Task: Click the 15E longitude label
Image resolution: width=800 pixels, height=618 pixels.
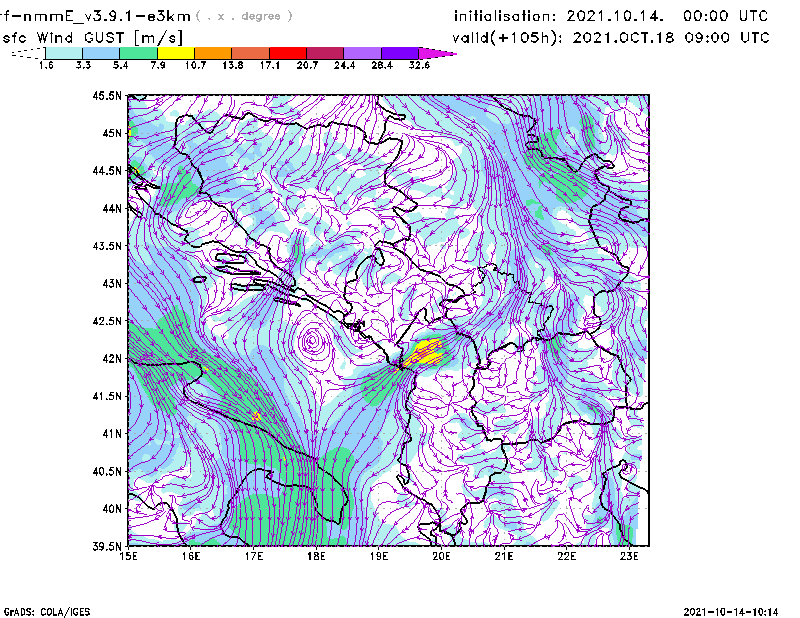Action: coord(128,556)
